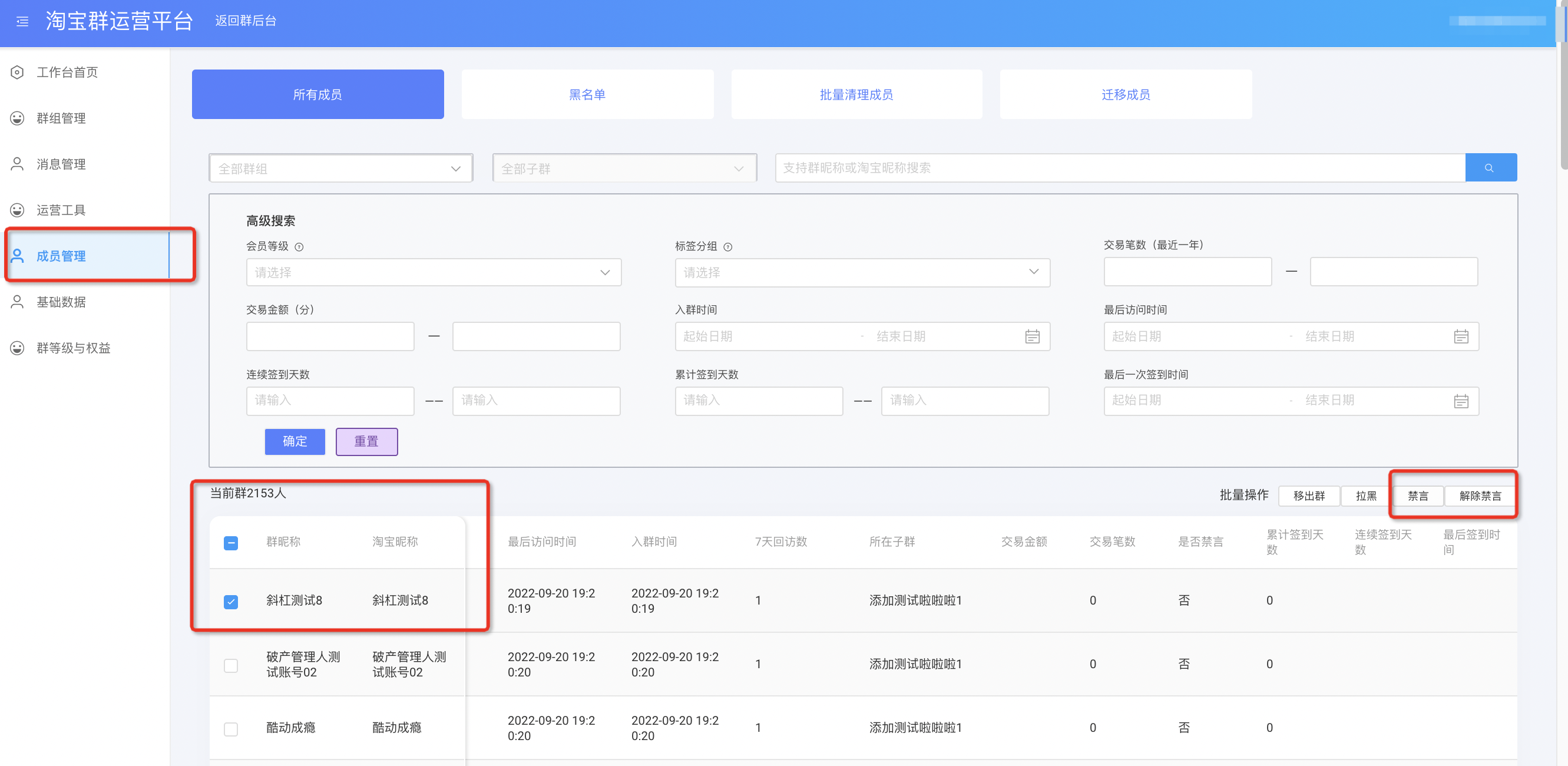Click 添加测试啦啦啦1 in the 酷动成瘾 row
The width and height of the screenshot is (1568, 766).
point(915,728)
